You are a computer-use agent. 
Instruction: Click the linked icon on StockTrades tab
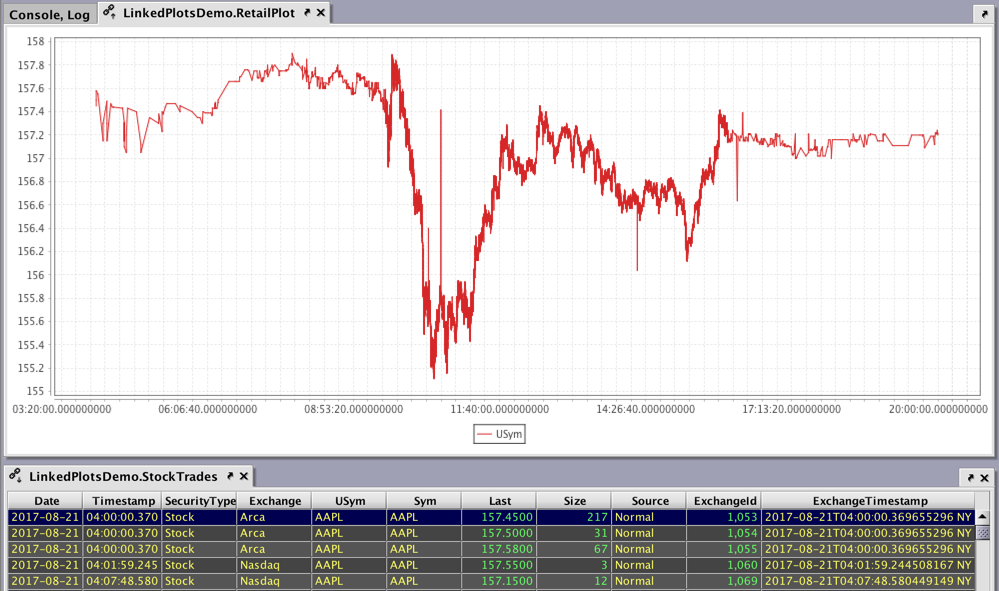coord(16,477)
